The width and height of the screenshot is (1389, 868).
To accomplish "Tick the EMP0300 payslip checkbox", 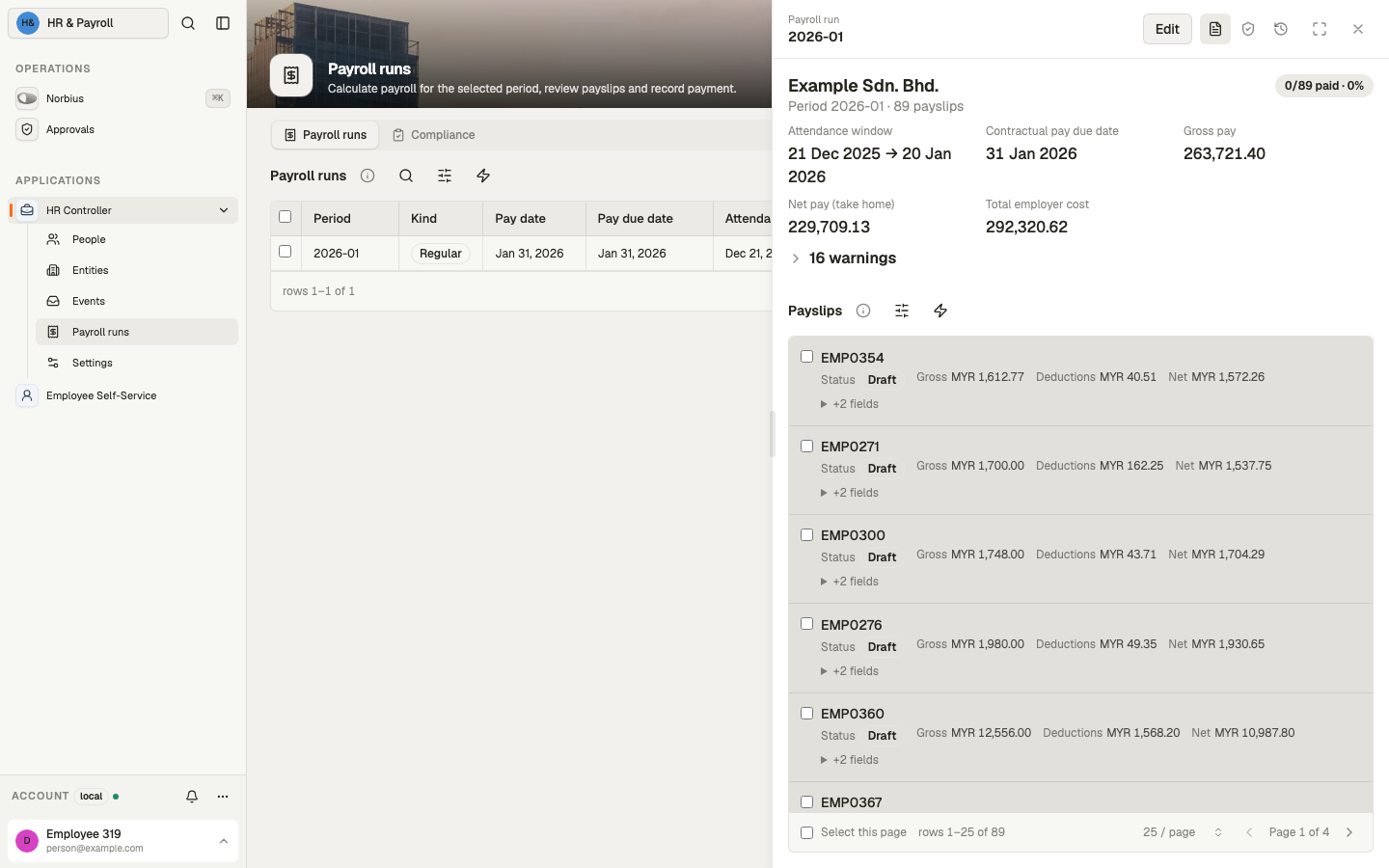I will coord(807,534).
